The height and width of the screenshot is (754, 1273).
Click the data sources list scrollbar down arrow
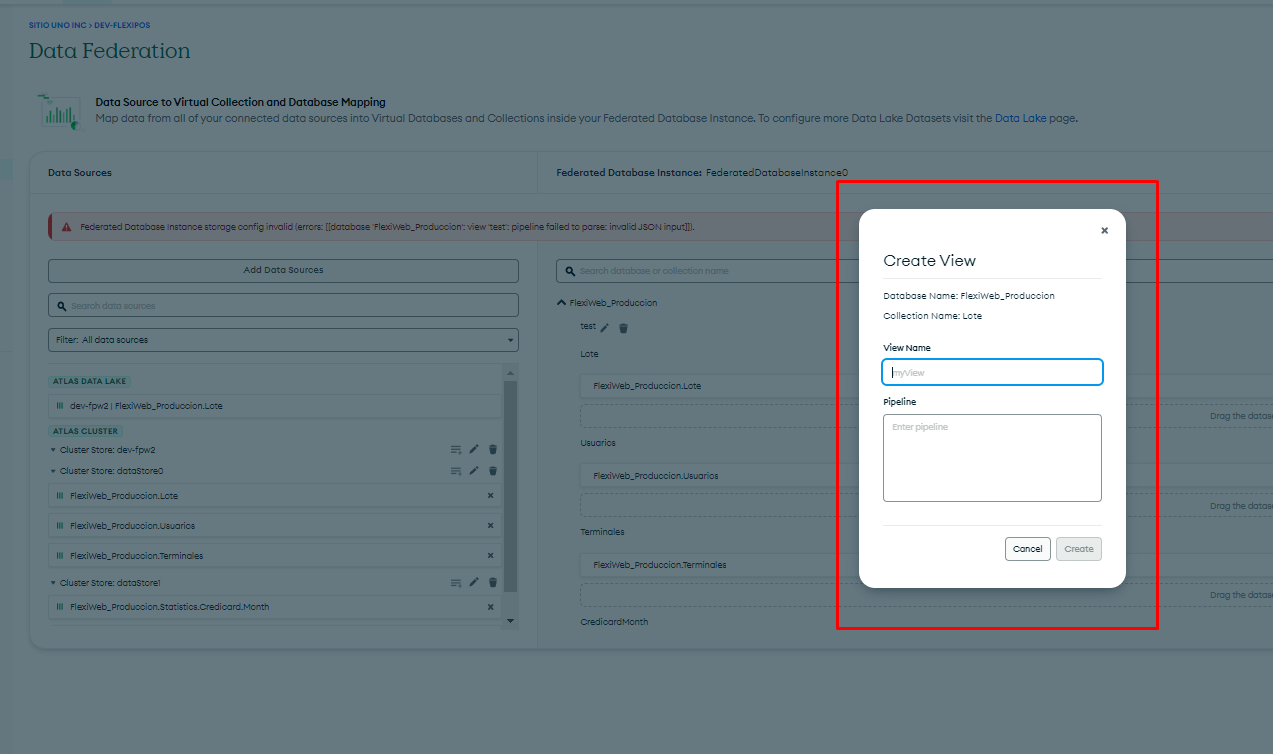click(510, 621)
